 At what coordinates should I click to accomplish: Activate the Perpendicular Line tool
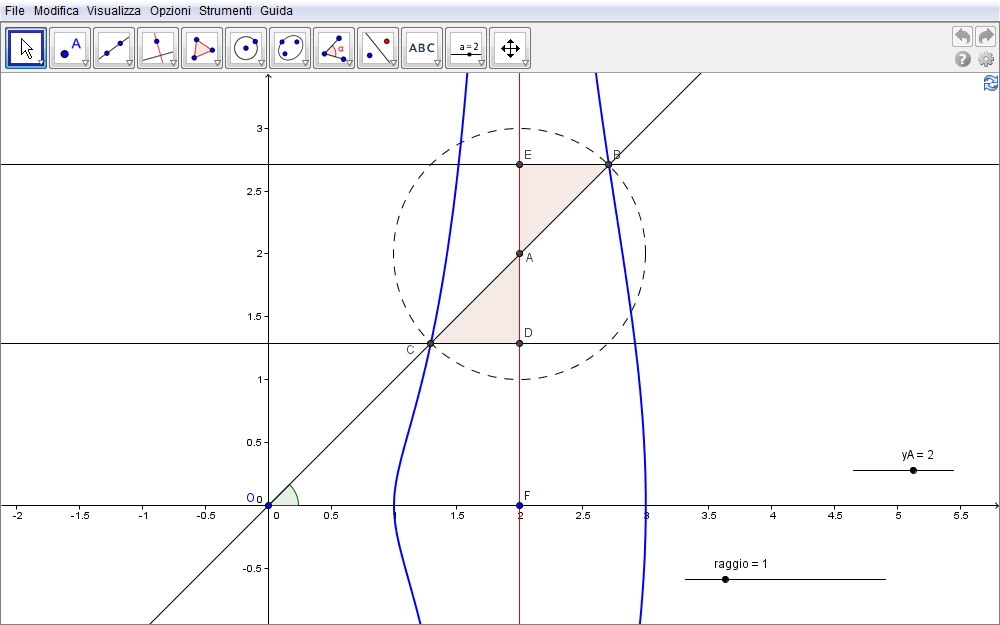click(x=158, y=48)
